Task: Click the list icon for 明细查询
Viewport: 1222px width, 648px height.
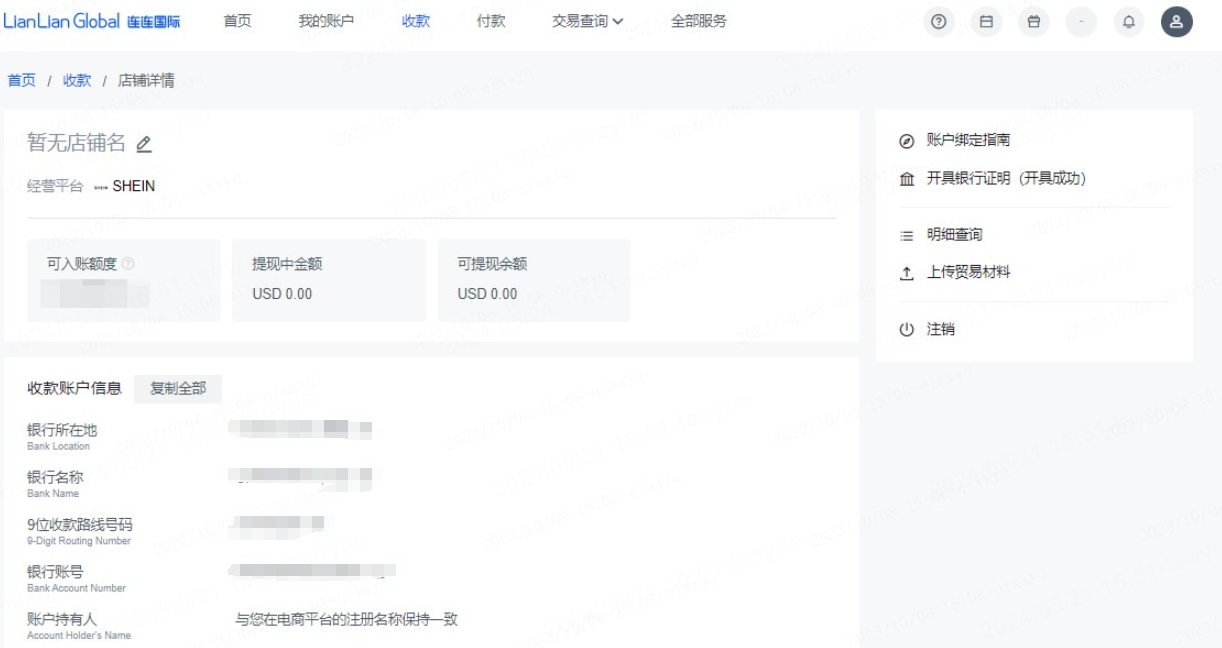Action: [x=907, y=235]
